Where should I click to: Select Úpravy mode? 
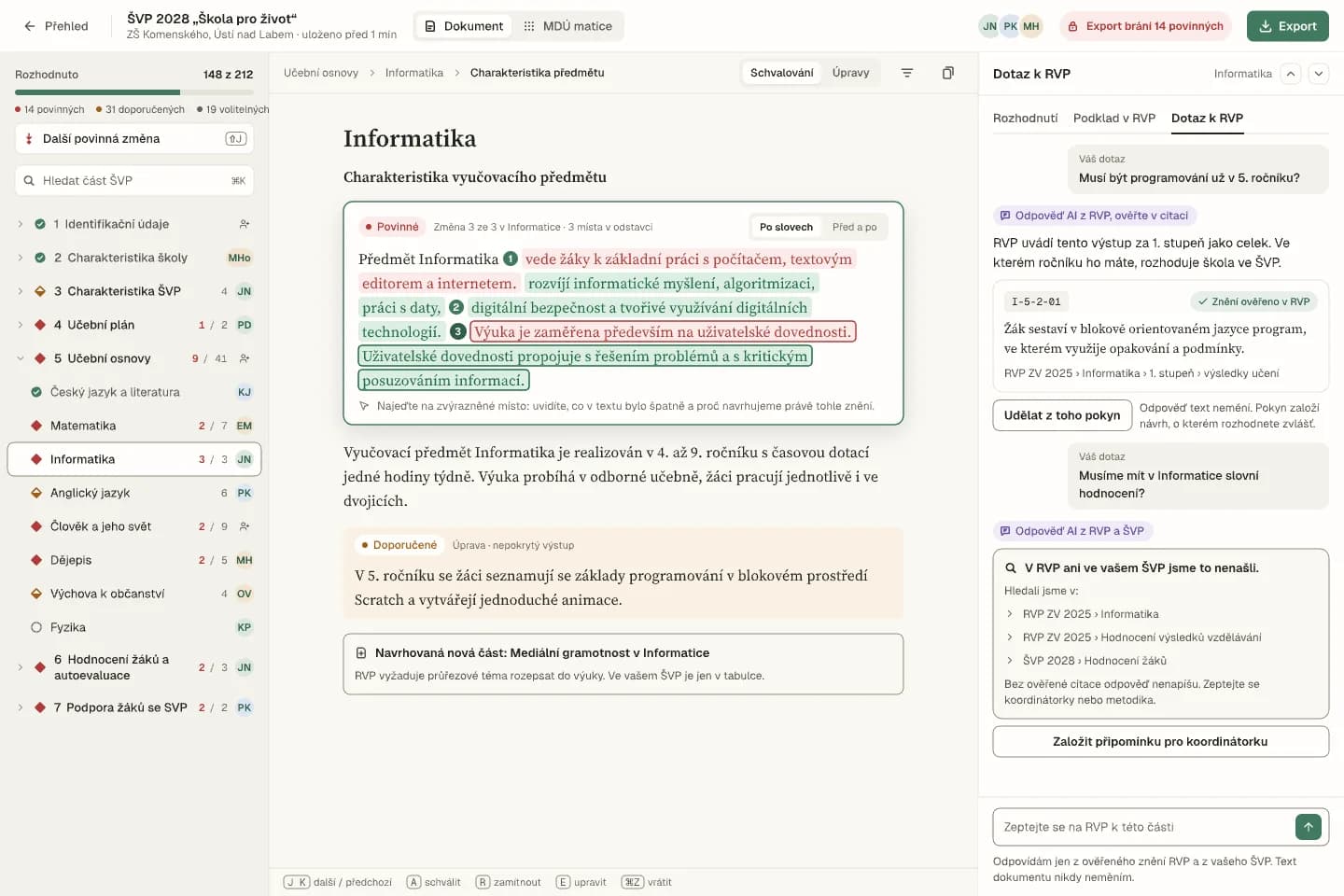coord(850,73)
